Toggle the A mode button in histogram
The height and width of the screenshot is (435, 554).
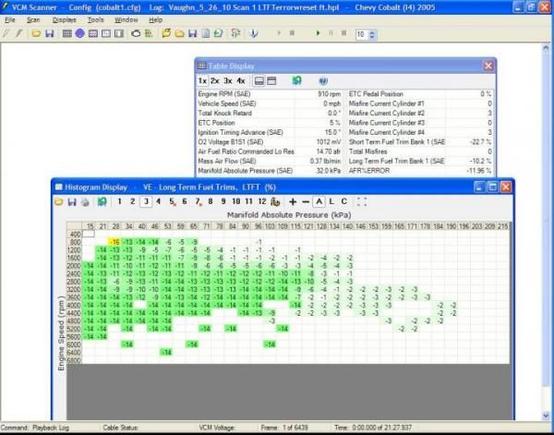pyautogui.click(x=319, y=202)
